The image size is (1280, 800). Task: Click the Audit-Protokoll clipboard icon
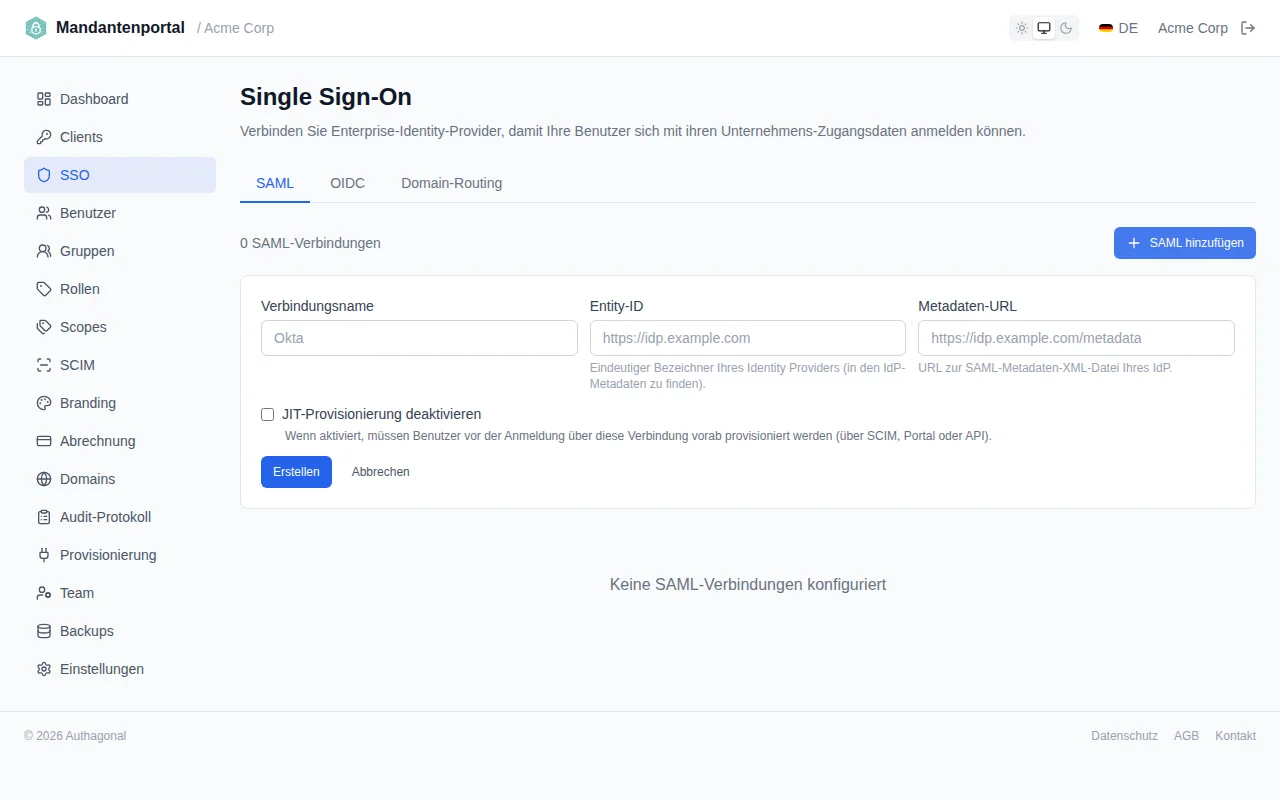(44, 517)
